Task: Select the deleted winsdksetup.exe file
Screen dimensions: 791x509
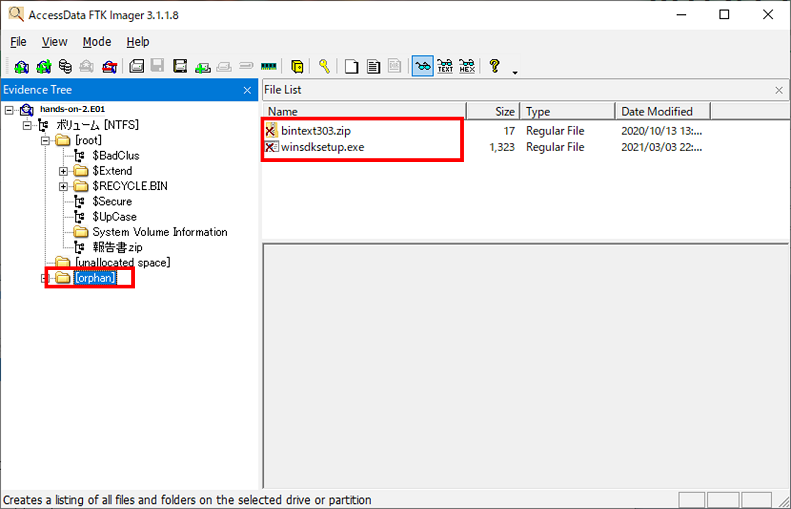Action: [322, 147]
